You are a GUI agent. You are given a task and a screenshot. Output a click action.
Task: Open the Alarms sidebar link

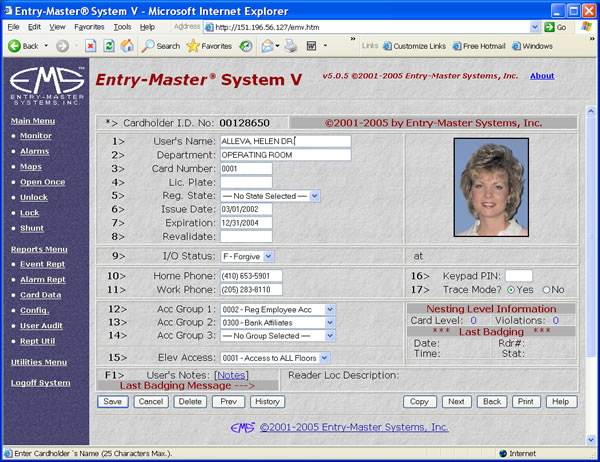pos(35,151)
